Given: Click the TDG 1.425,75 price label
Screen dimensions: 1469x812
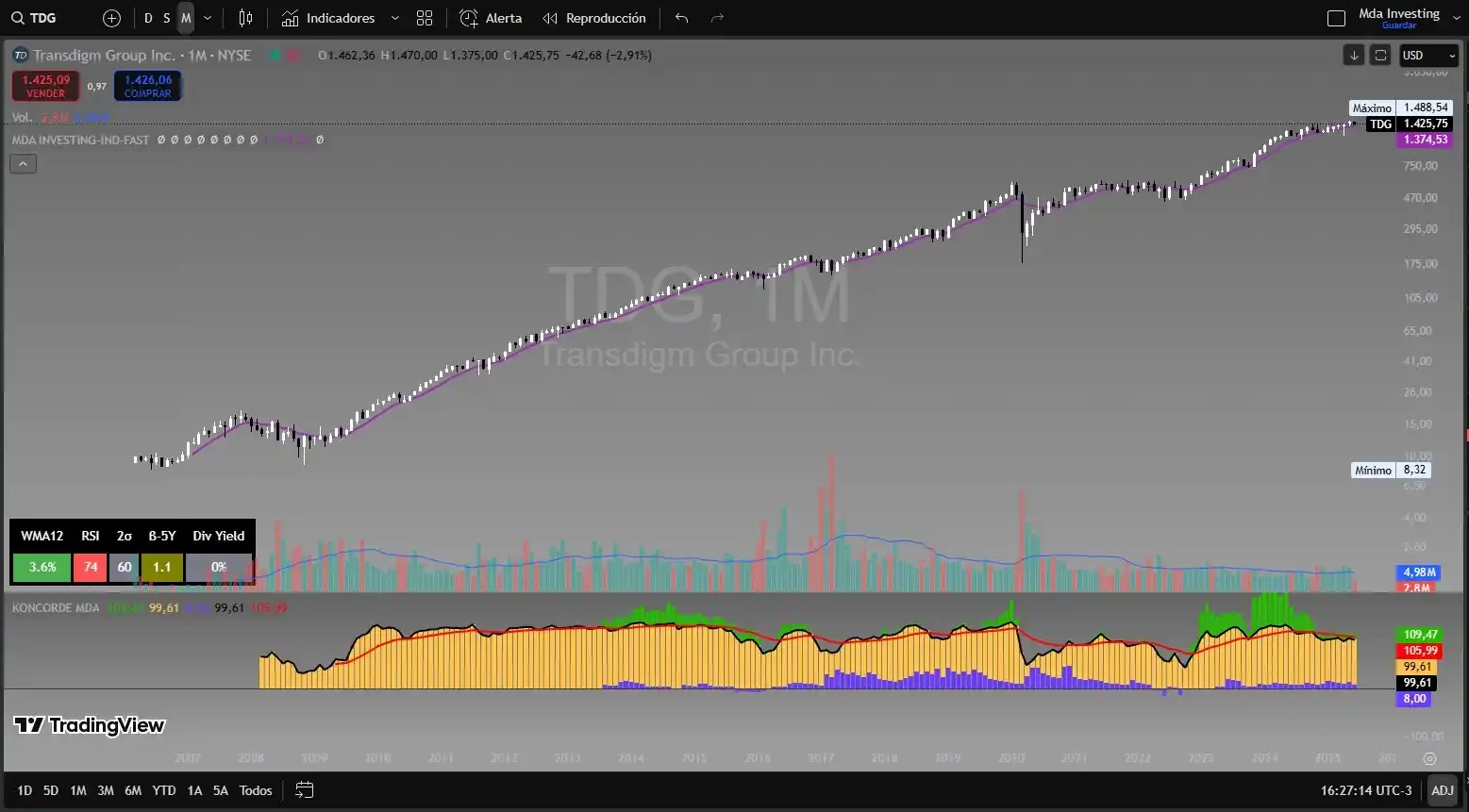Looking at the screenshot, I should click(1410, 124).
